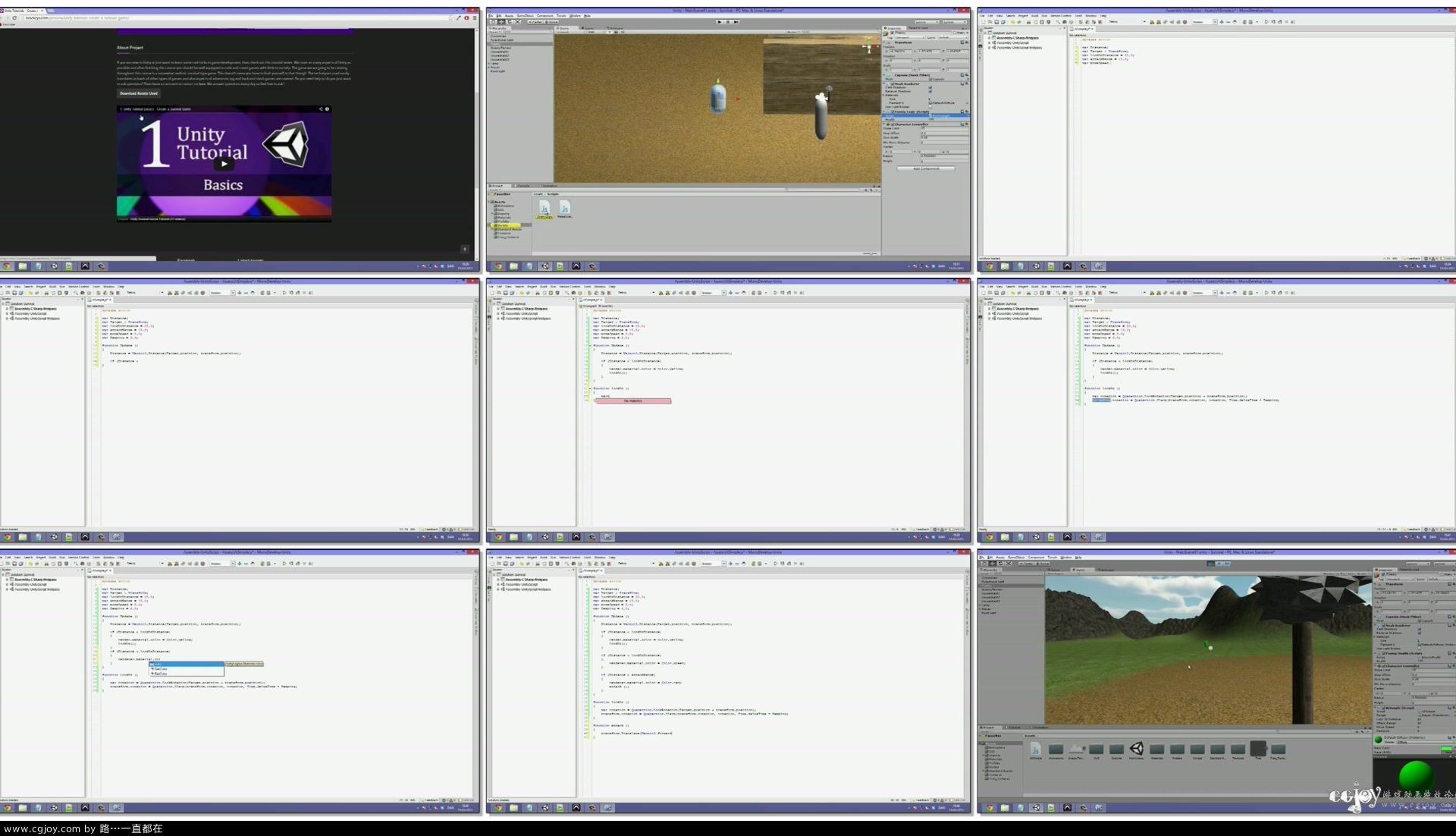This screenshot has height=836, width=1456.
Task: Click the share icon on the tutorial video
Action: coord(320,109)
